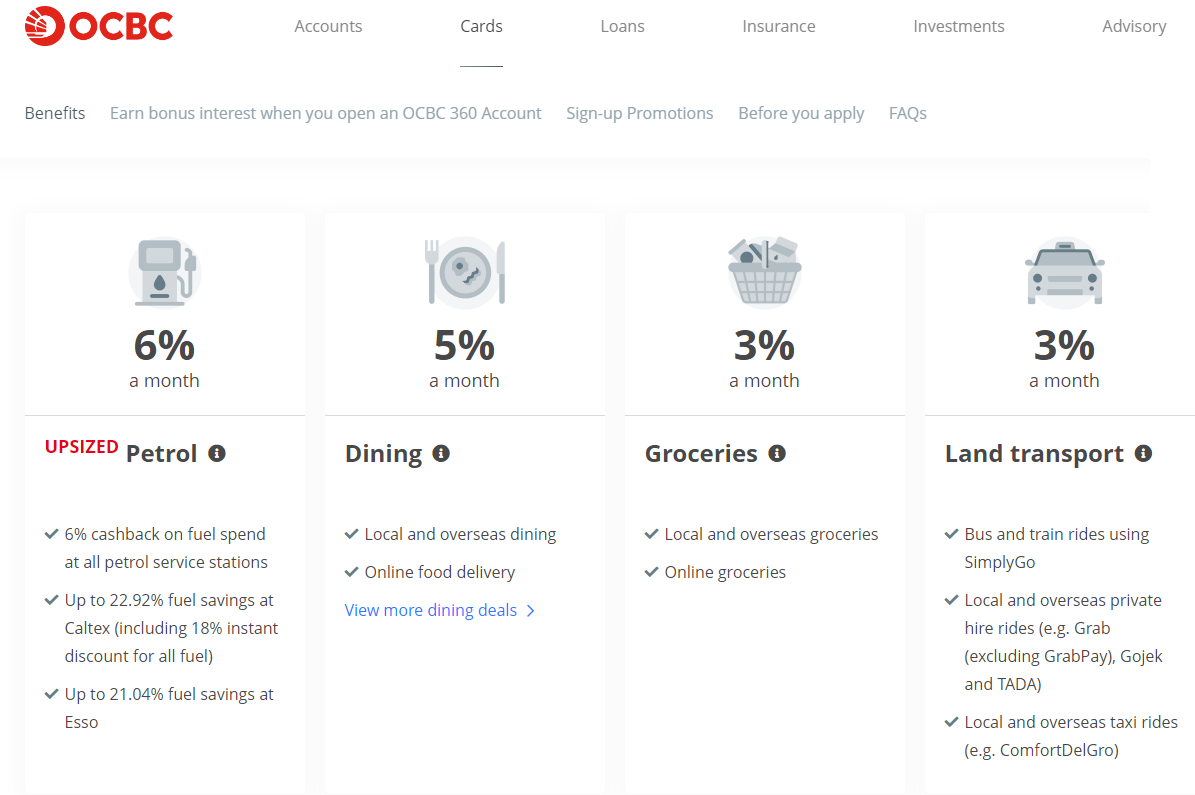Switch to the Loans tab

622,26
